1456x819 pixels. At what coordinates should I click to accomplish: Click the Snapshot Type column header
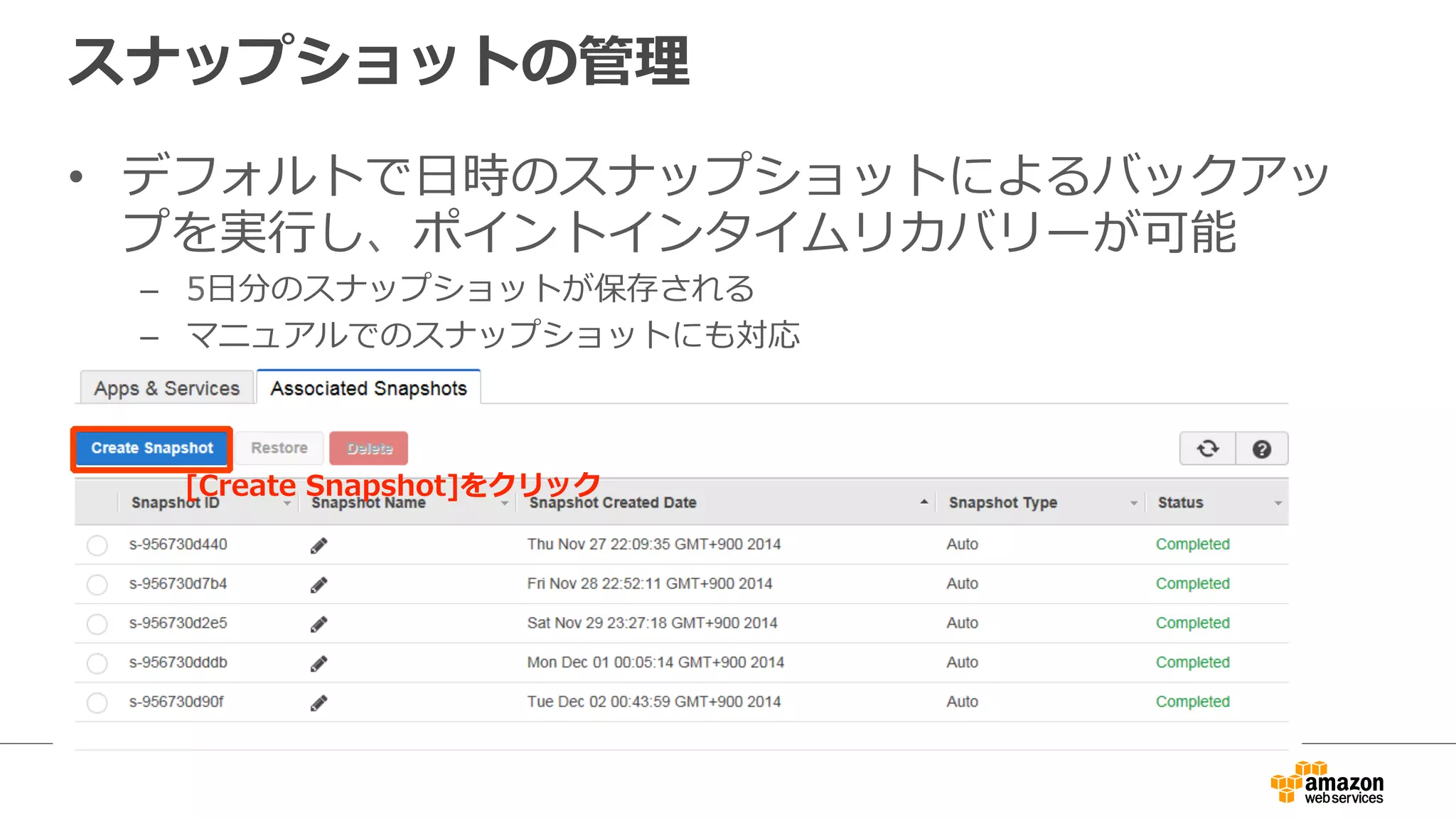click(x=1003, y=503)
